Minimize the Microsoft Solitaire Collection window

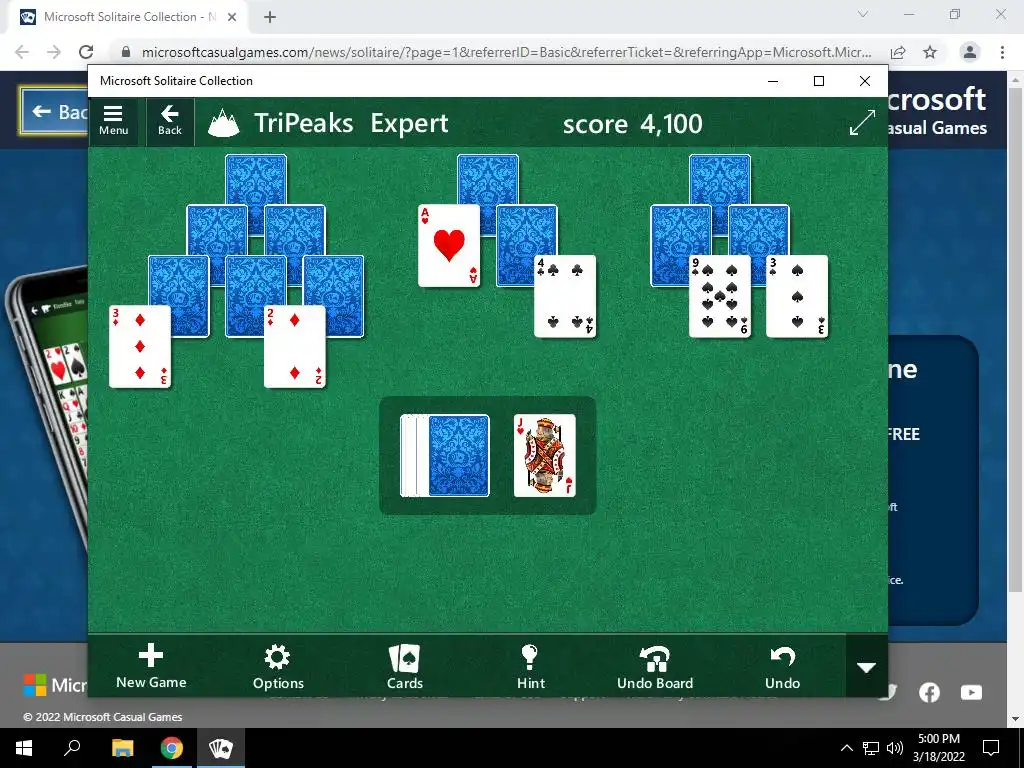point(773,81)
